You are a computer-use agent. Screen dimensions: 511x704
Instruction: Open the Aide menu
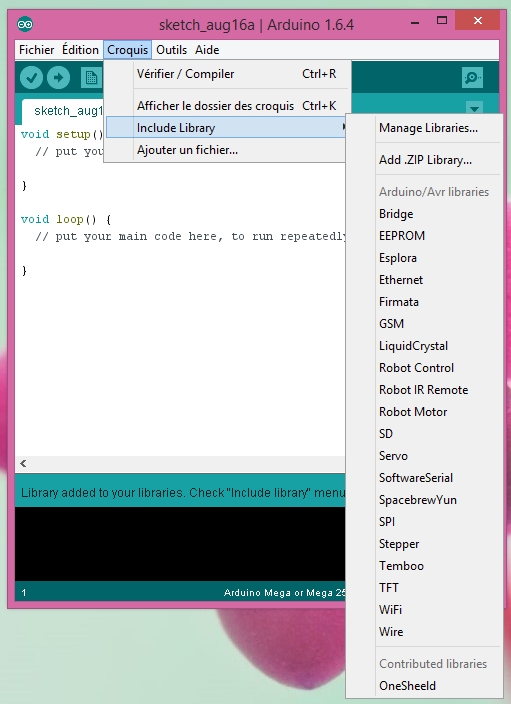207,50
